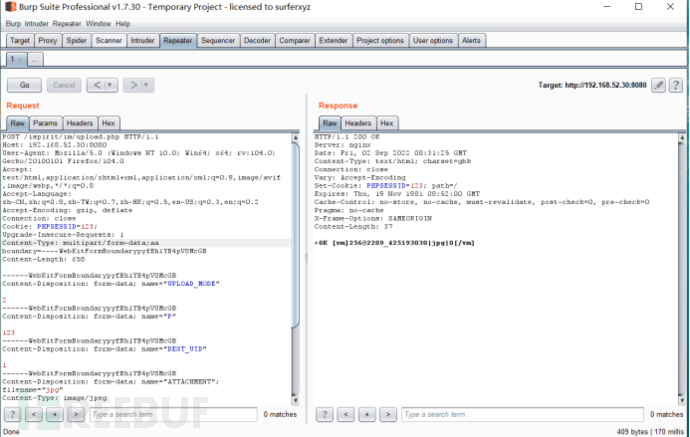Open new Repeater tab with '...' tab
Viewport: 690px width, 437px height.
pos(35,60)
